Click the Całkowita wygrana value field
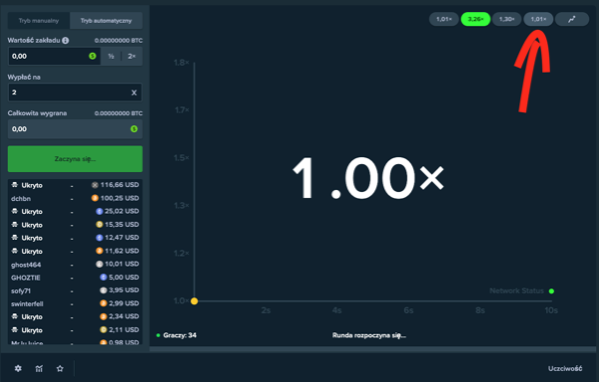The image size is (599, 382). coord(75,129)
